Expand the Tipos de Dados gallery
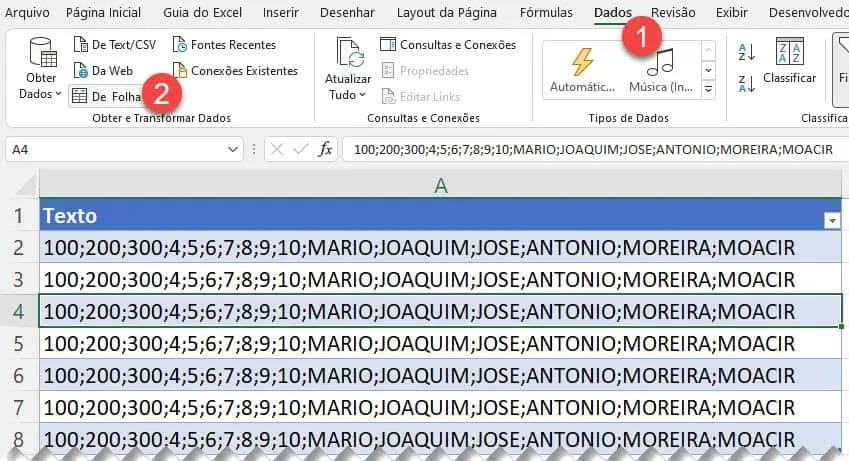 [708, 90]
